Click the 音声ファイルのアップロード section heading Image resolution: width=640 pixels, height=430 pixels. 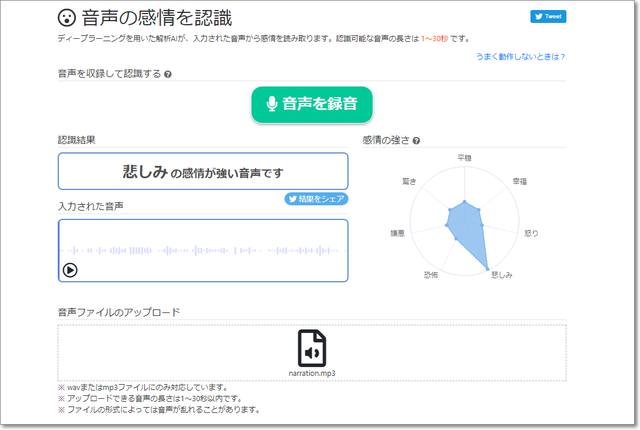point(119,312)
